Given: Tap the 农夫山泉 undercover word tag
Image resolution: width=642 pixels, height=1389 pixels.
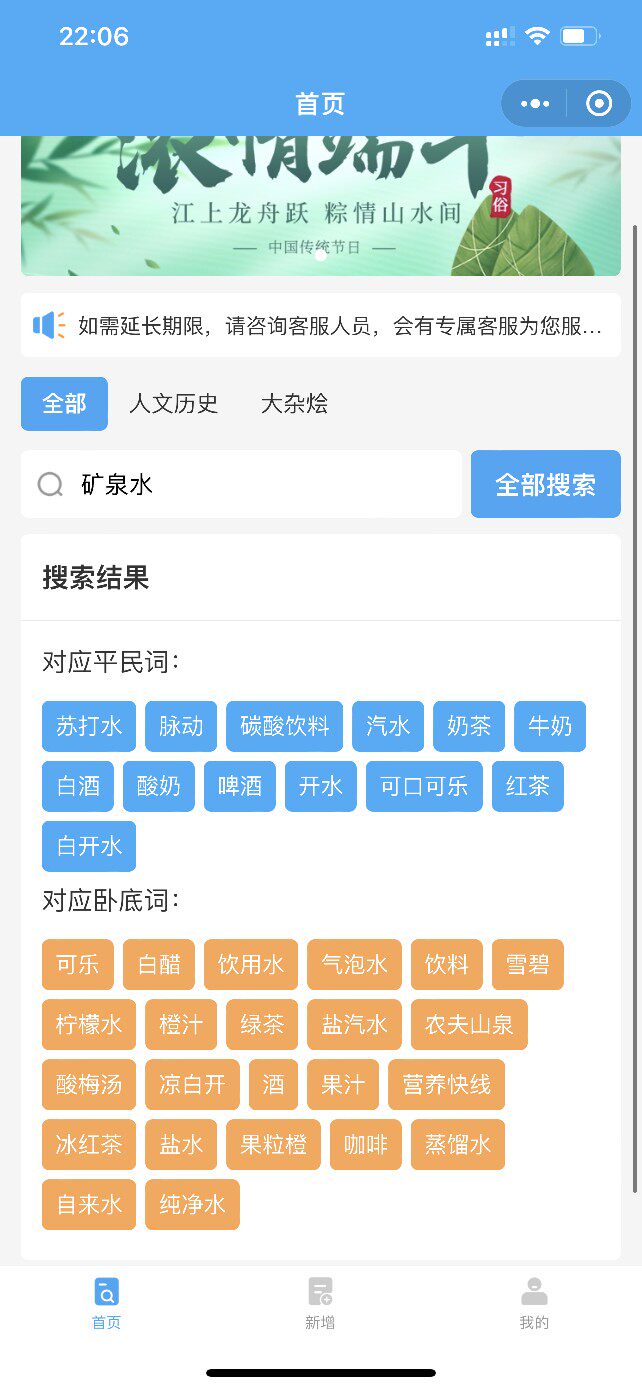Looking at the screenshot, I should coord(469,1024).
